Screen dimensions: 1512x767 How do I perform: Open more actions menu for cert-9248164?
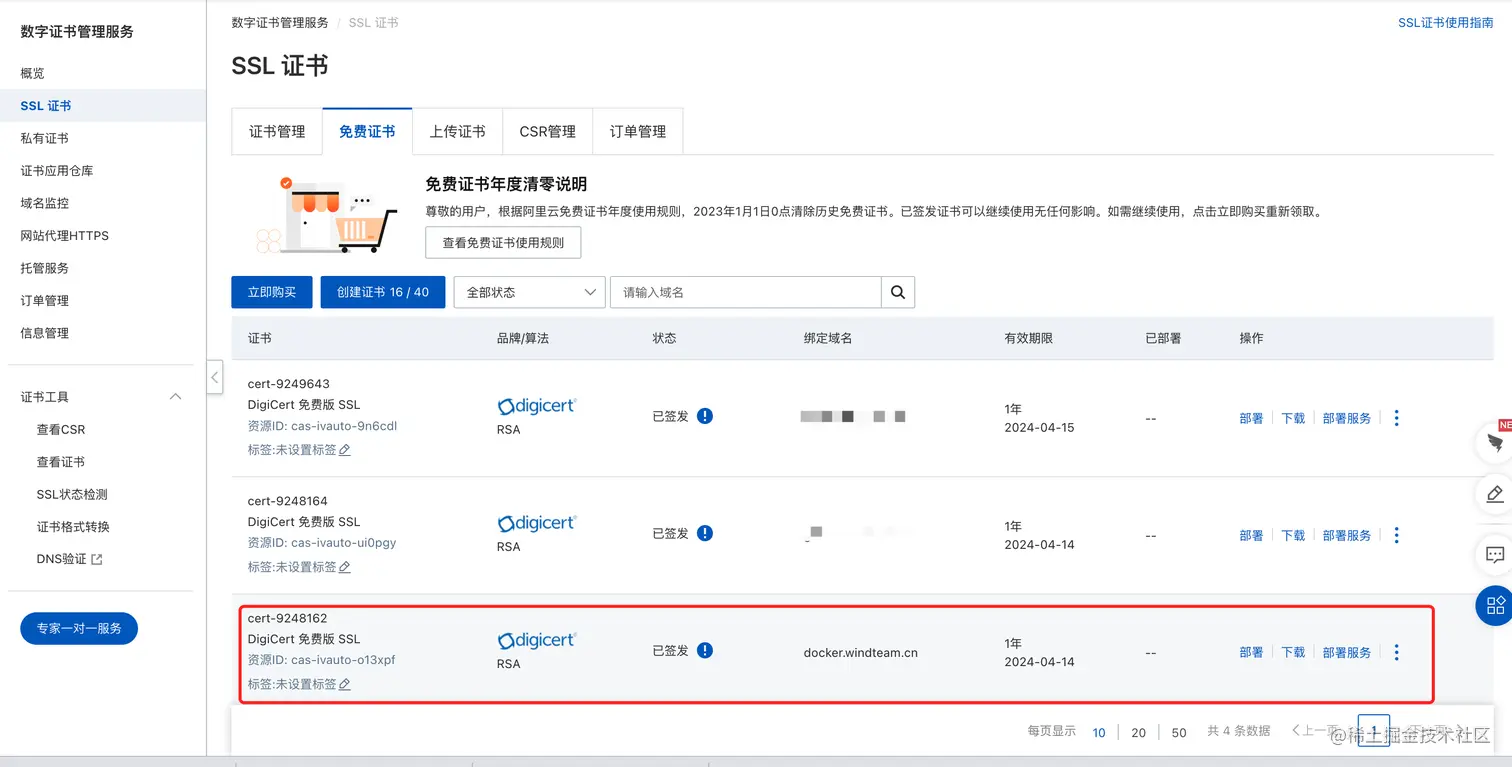point(1397,535)
